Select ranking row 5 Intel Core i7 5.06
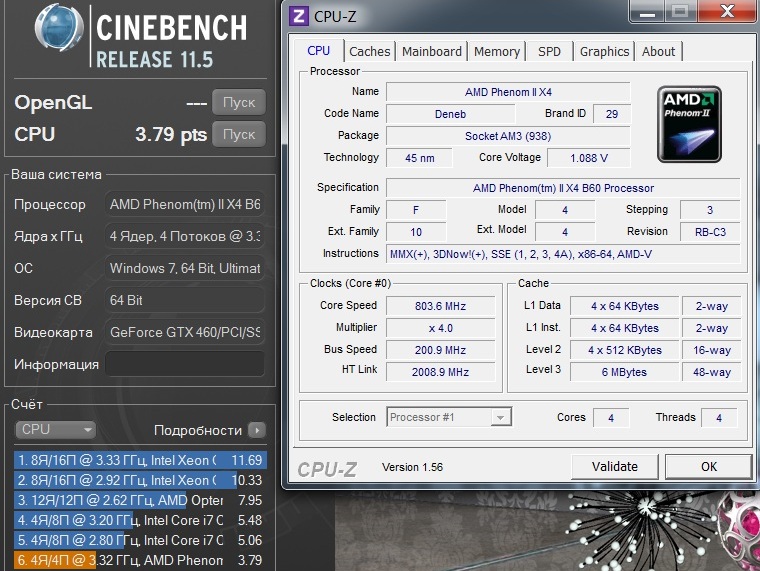Image resolution: width=760 pixels, height=571 pixels. pos(140,540)
